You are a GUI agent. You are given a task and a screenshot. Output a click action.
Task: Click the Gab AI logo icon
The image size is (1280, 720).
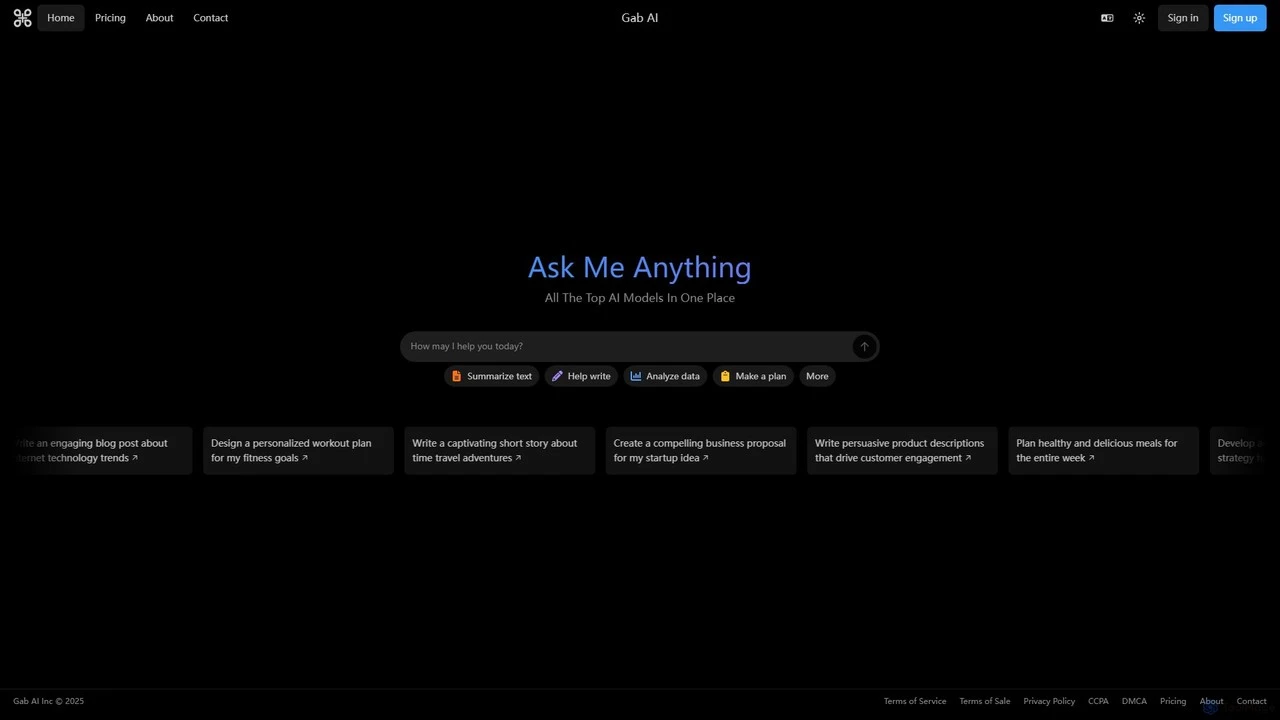pos(22,18)
